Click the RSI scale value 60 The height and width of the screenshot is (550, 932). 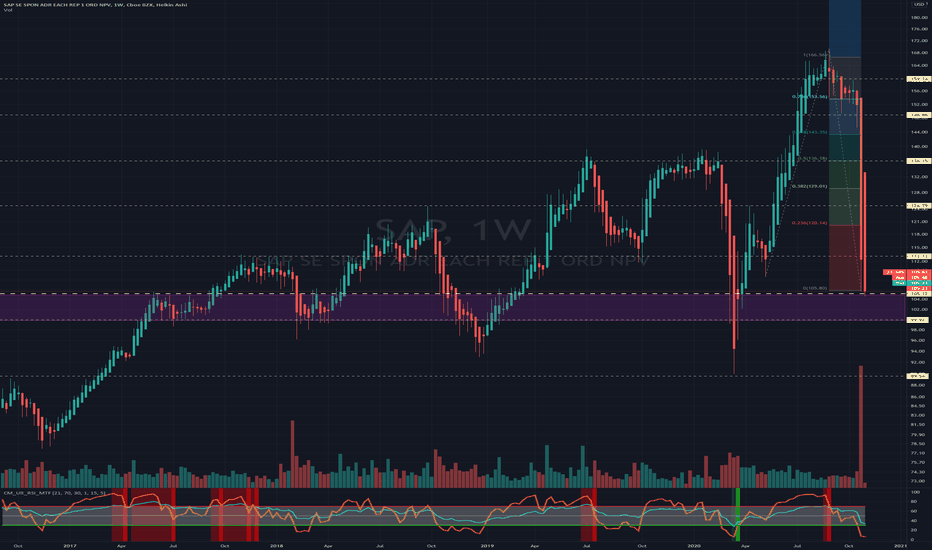pyautogui.click(x=914, y=511)
